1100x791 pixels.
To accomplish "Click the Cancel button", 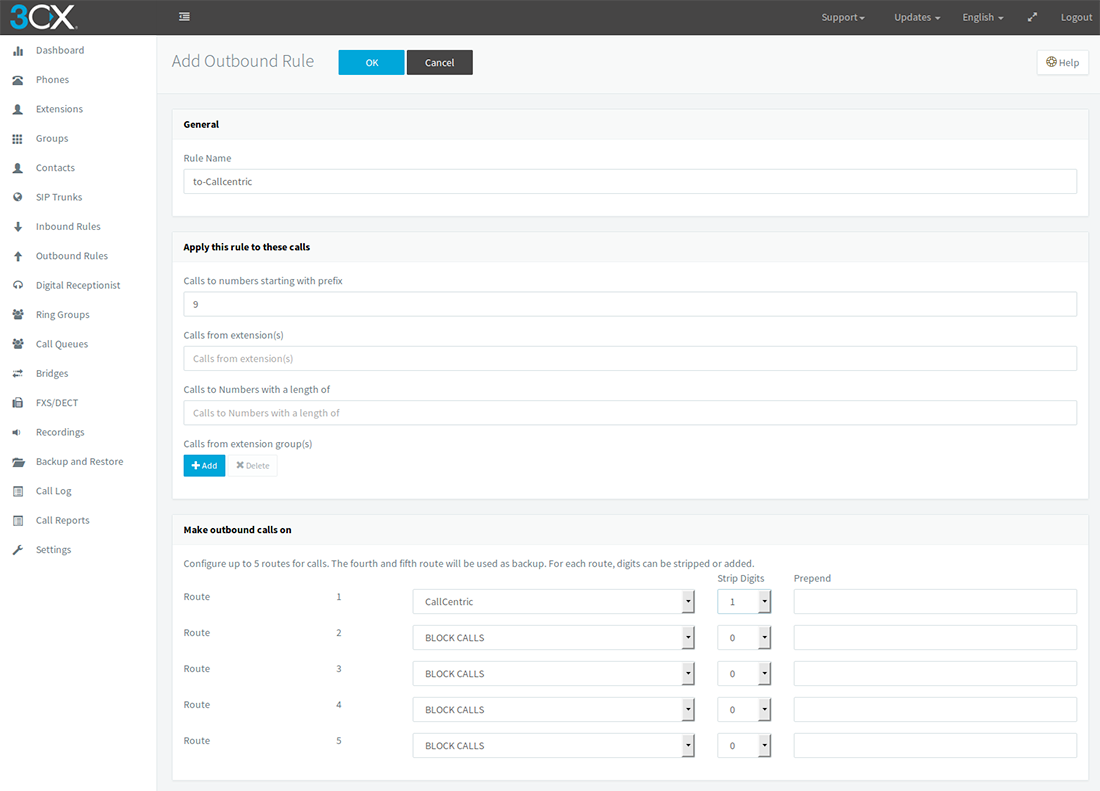I will tap(439, 62).
